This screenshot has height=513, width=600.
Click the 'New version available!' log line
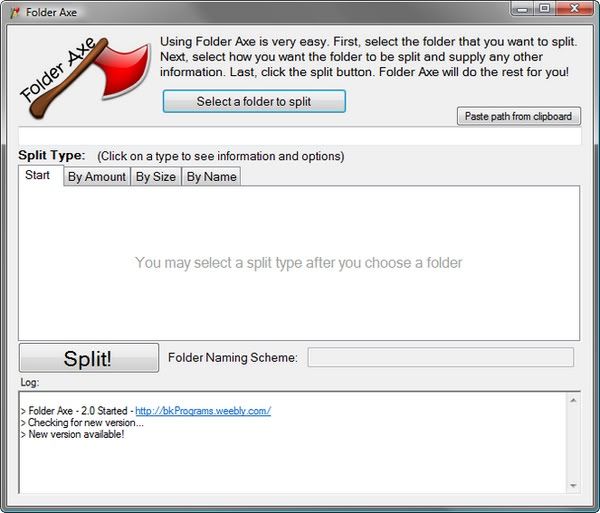[x=73, y=434]
